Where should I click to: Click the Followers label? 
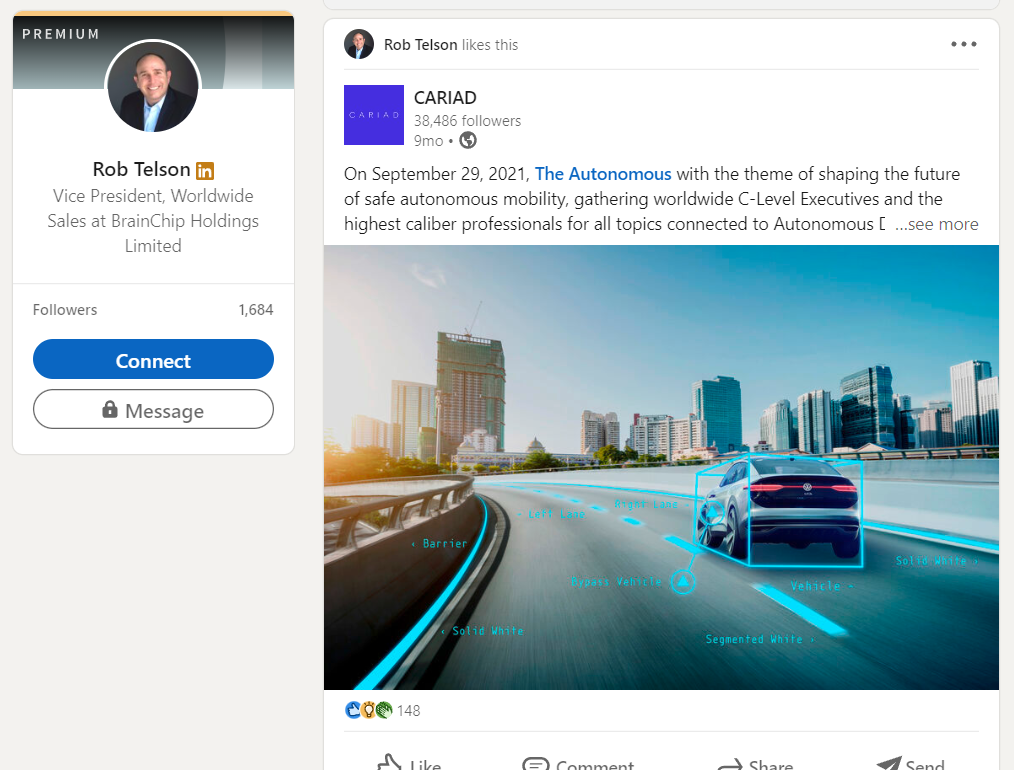tap(65, 310)
